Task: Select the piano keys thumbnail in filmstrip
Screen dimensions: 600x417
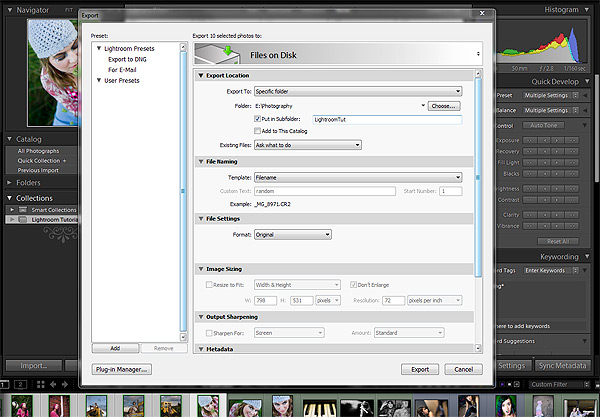Action: [x=320, y=408]
